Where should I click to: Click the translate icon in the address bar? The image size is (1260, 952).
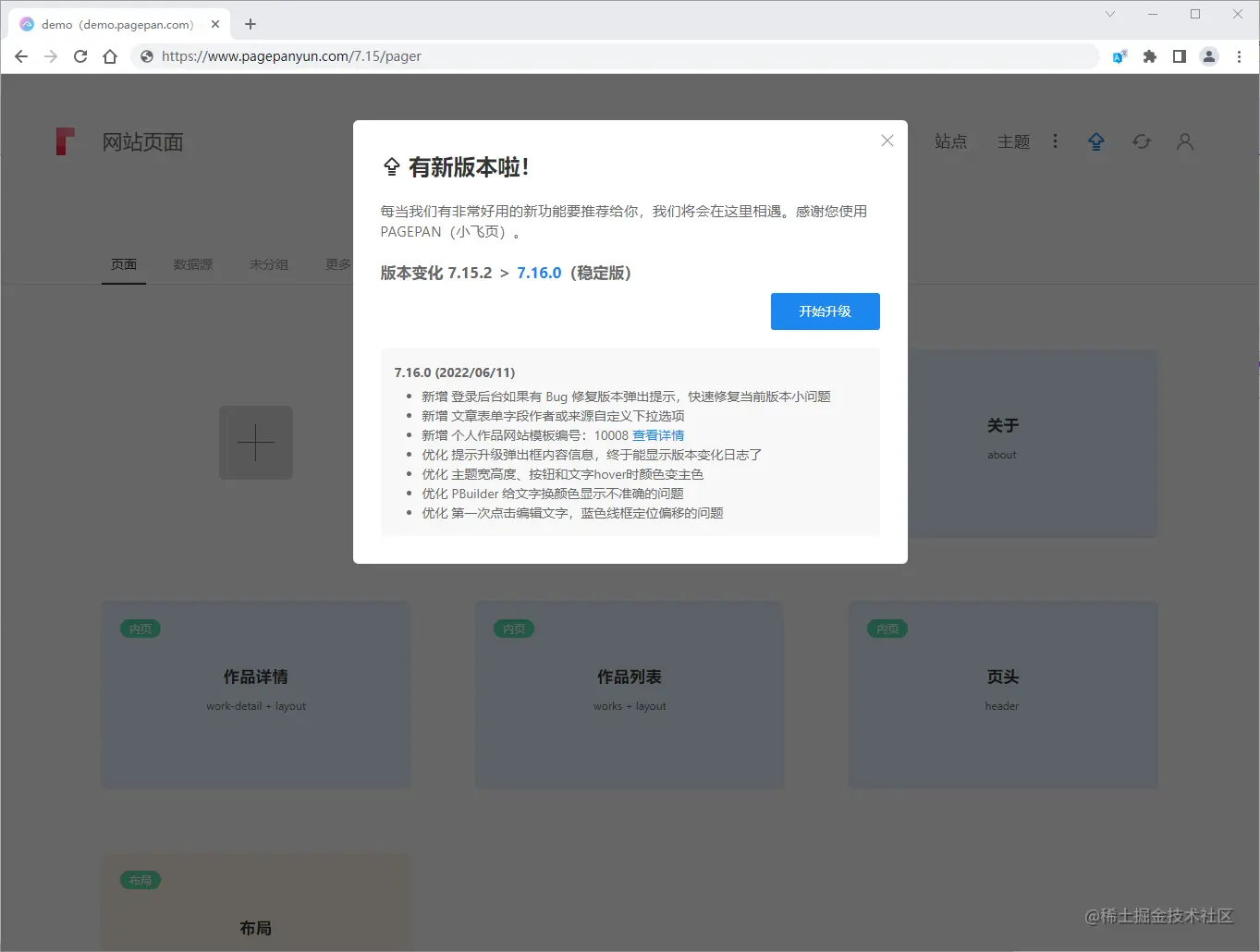(x=1119, y=56)
